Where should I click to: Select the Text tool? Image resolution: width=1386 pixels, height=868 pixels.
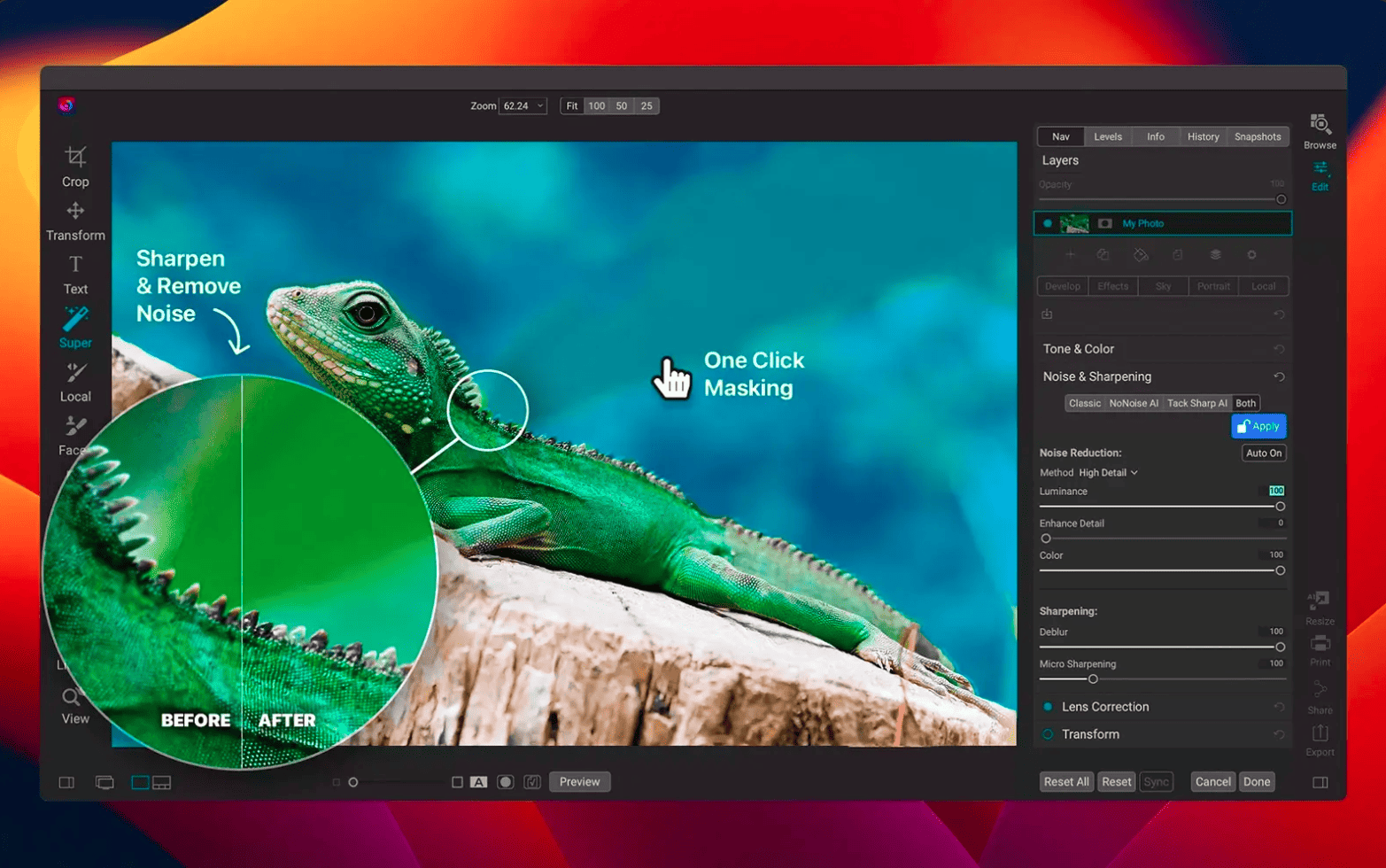click(x=75, y=275)
